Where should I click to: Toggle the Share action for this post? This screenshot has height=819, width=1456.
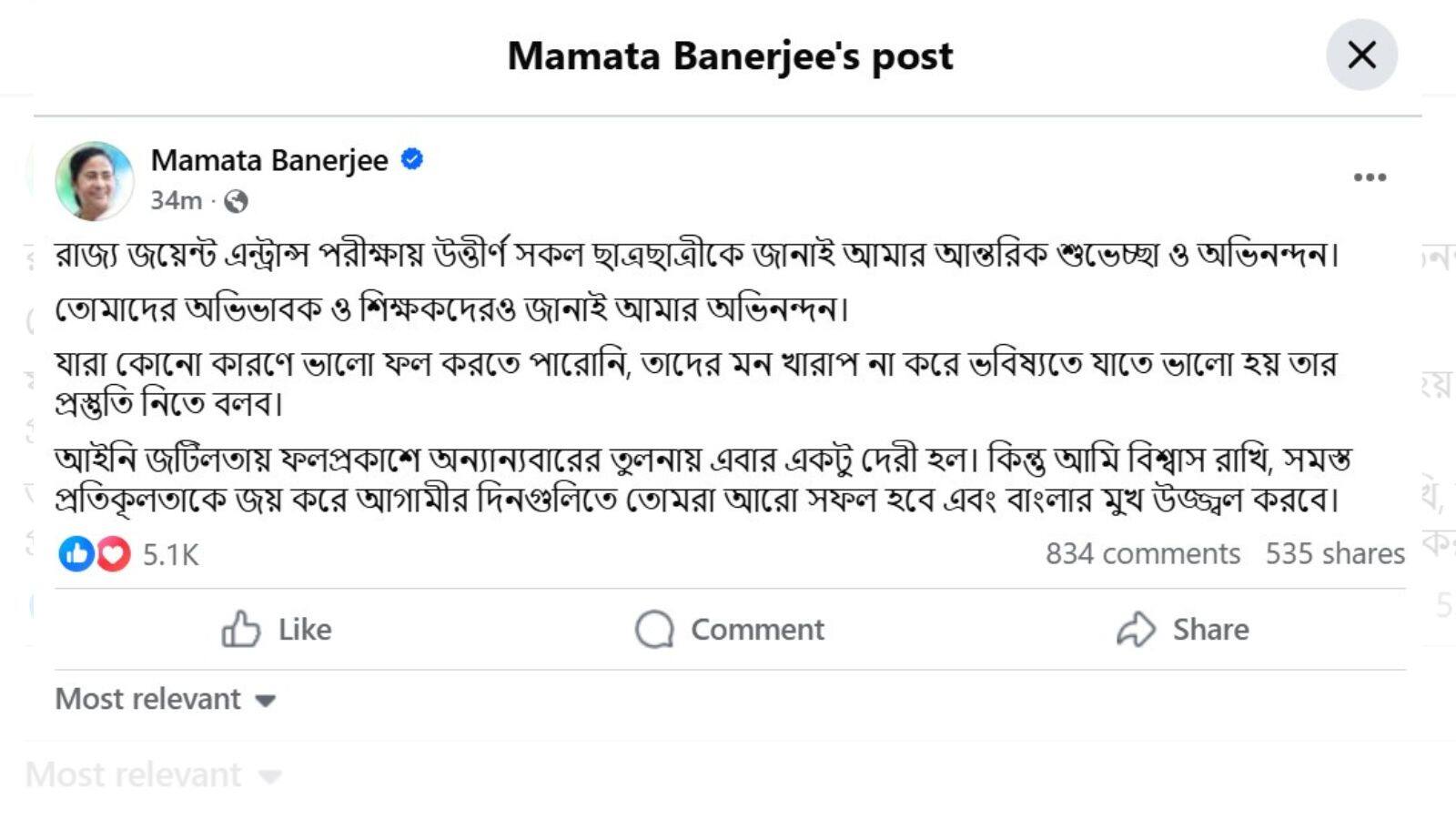coord(1183,628)
